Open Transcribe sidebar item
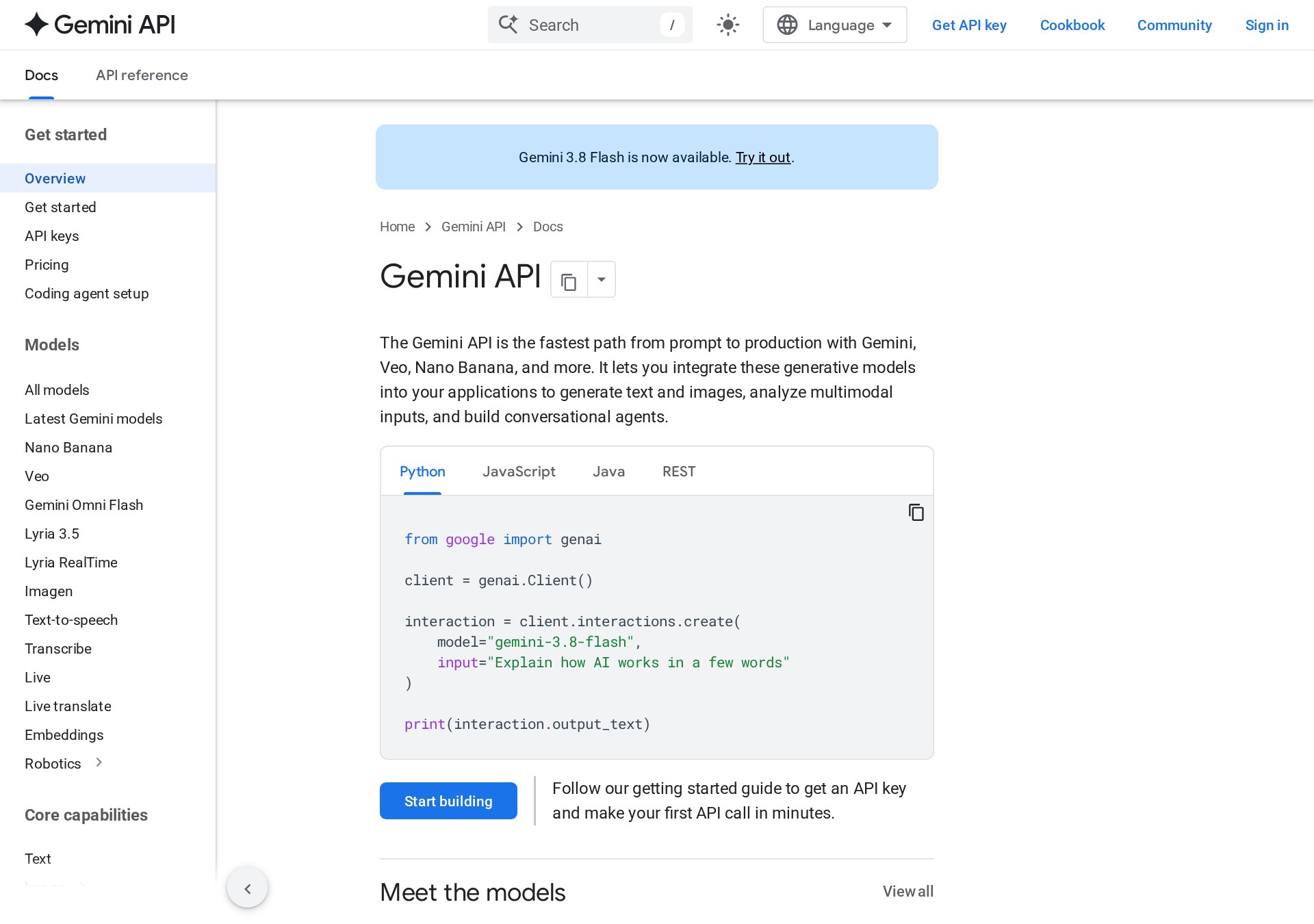 point(58,649)
